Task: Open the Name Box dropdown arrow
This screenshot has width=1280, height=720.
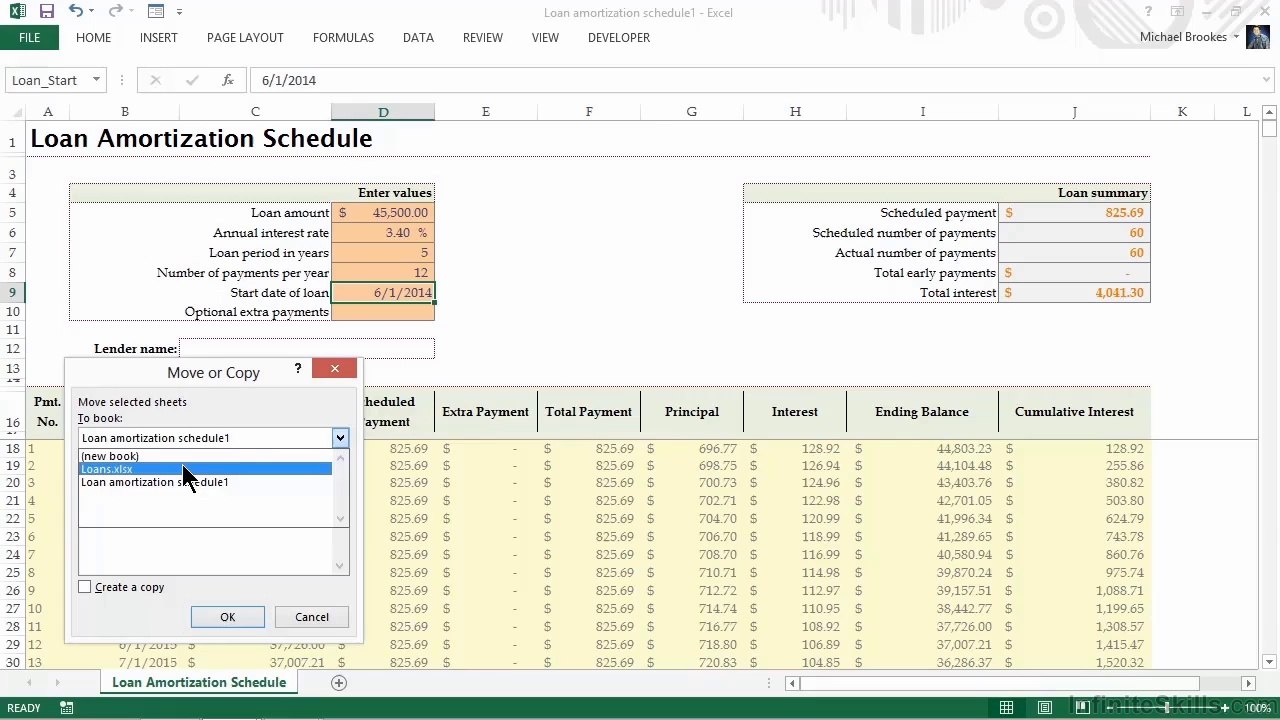Action: click(96, 80)
